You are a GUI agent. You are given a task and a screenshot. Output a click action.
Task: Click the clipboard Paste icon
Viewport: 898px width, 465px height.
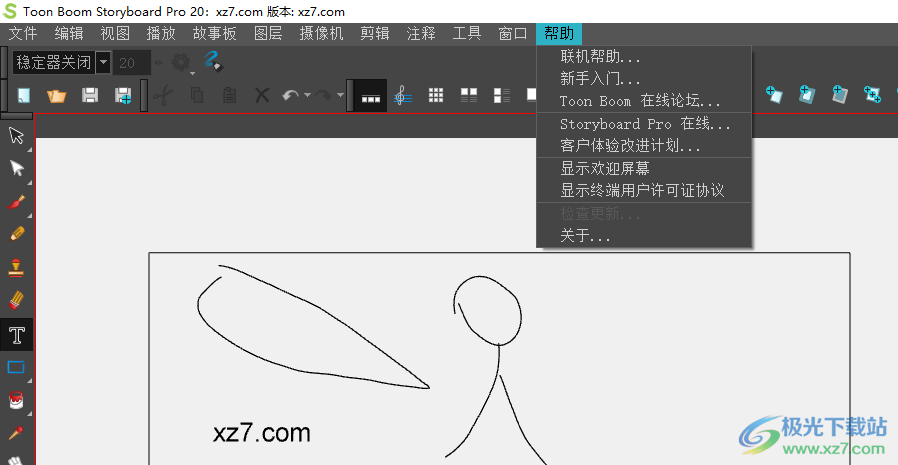[x=230, y=95]
